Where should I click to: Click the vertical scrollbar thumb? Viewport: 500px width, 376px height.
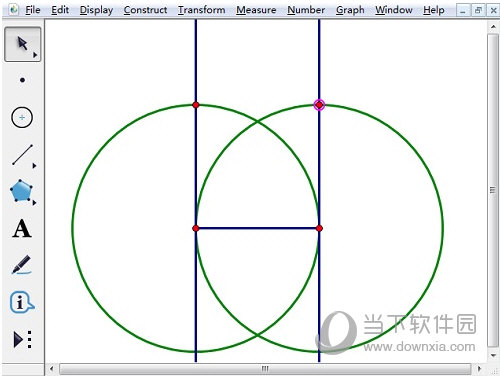(493, 190)
